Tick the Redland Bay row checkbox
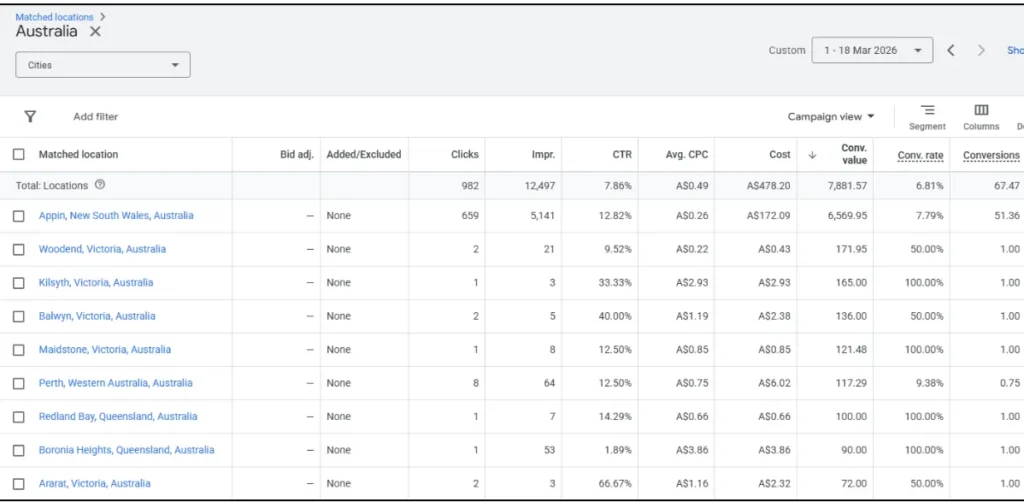This screenshot has height=502, width=1024. [19, 416]
